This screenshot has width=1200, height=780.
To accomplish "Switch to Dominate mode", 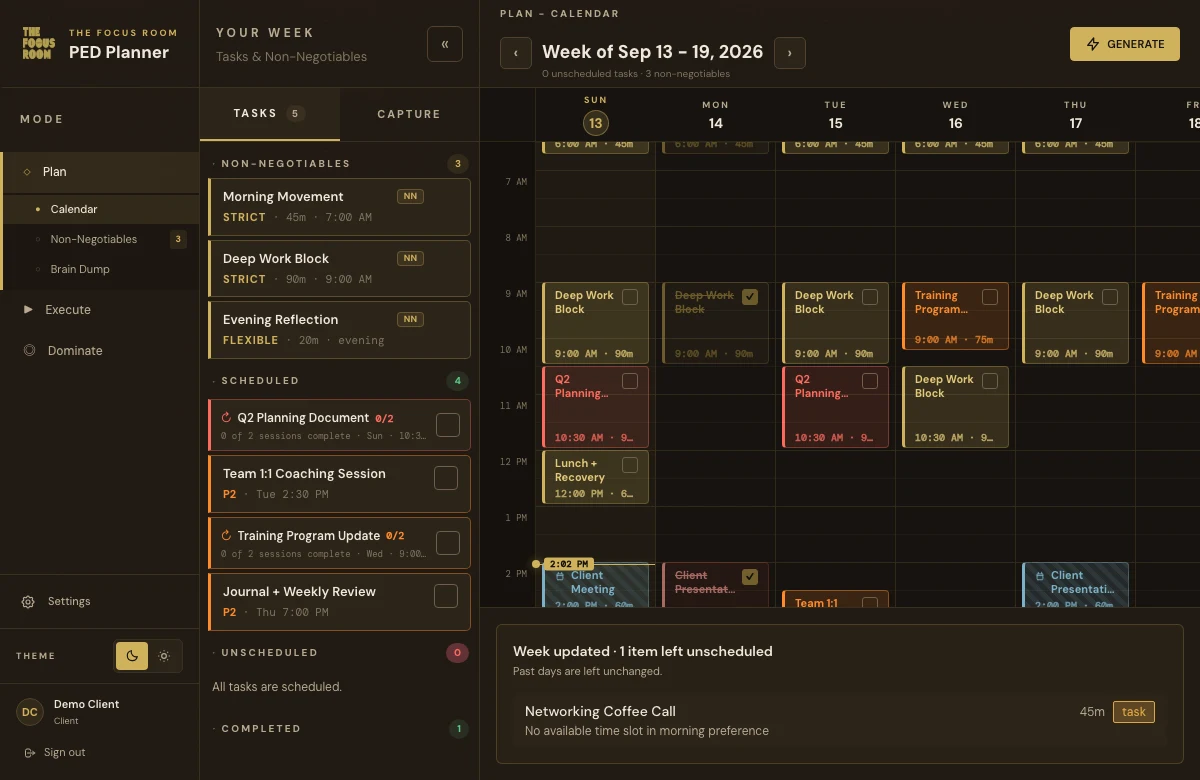I will coord(100,351).
